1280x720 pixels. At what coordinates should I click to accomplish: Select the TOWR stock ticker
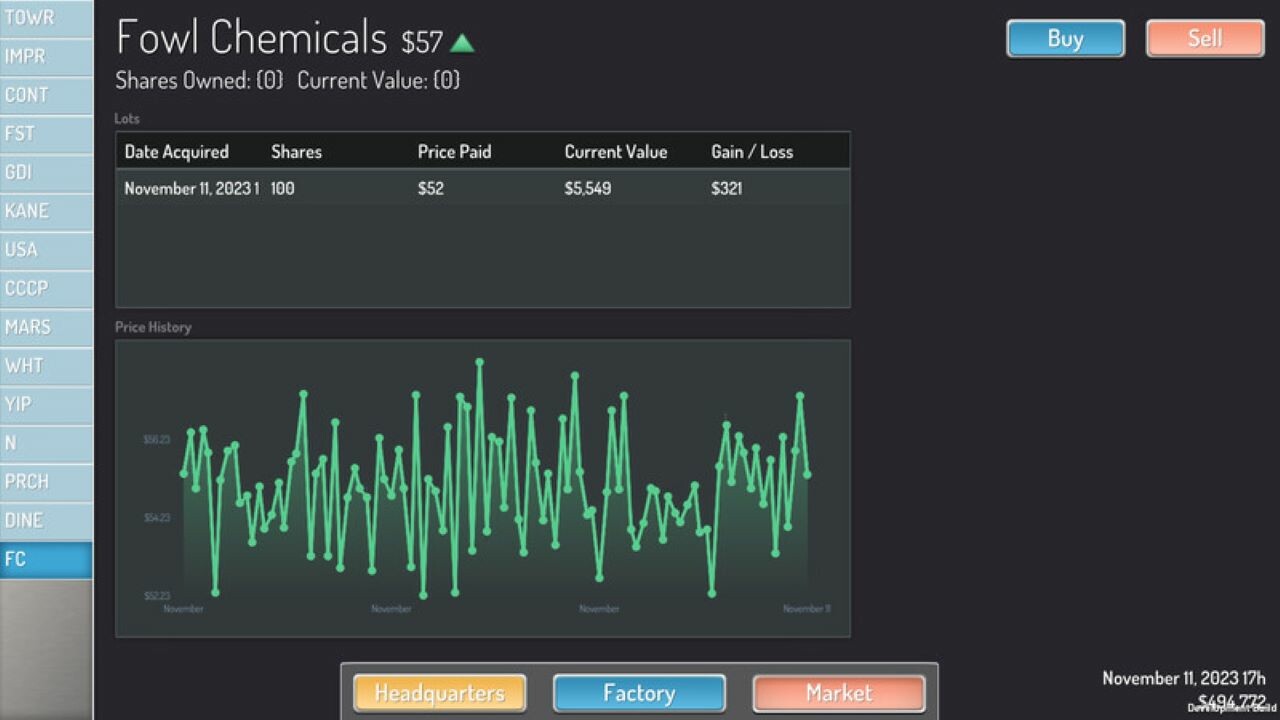point(46,18)
